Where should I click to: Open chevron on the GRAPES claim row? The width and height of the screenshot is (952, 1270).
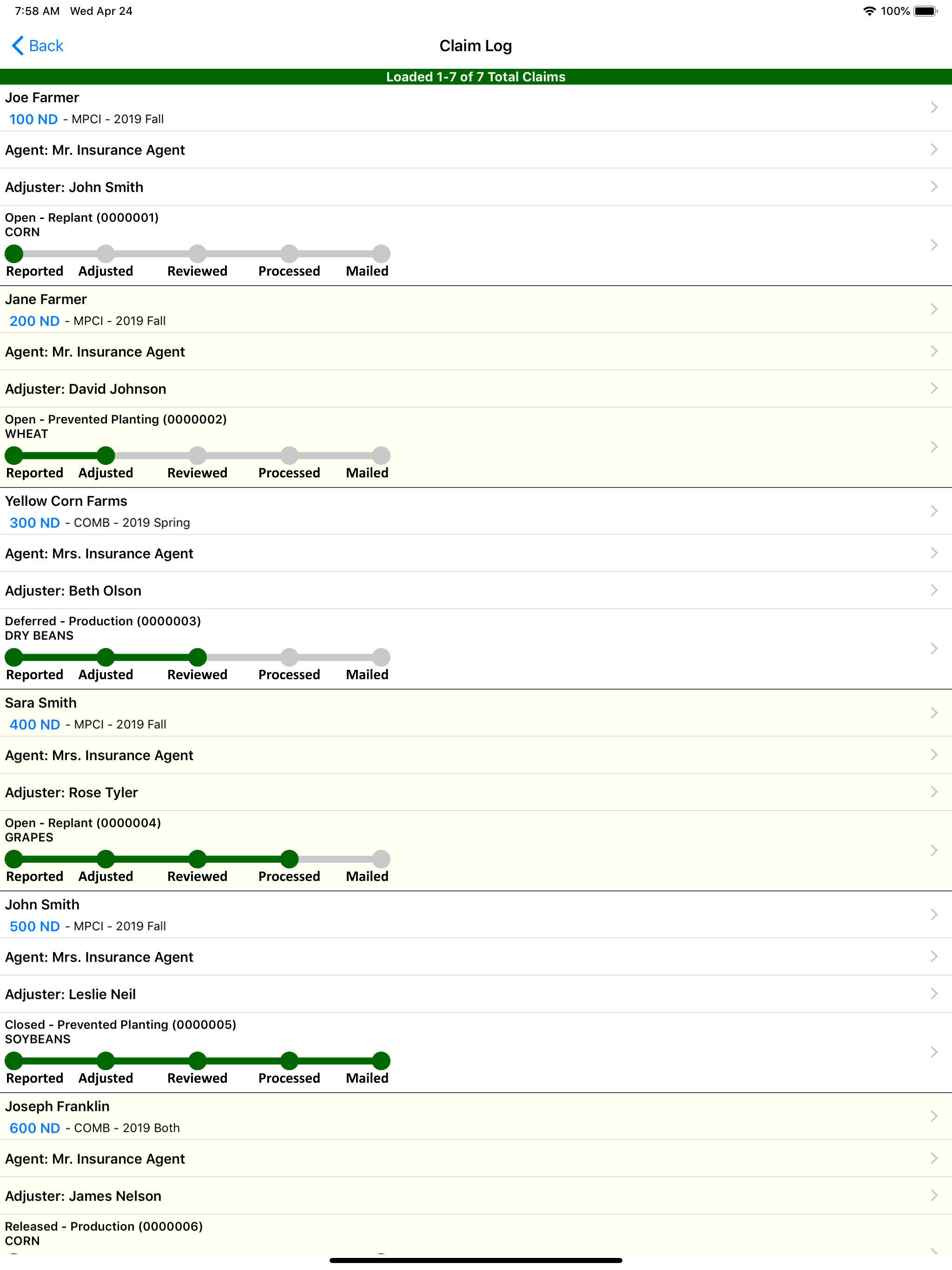point(933,850)
